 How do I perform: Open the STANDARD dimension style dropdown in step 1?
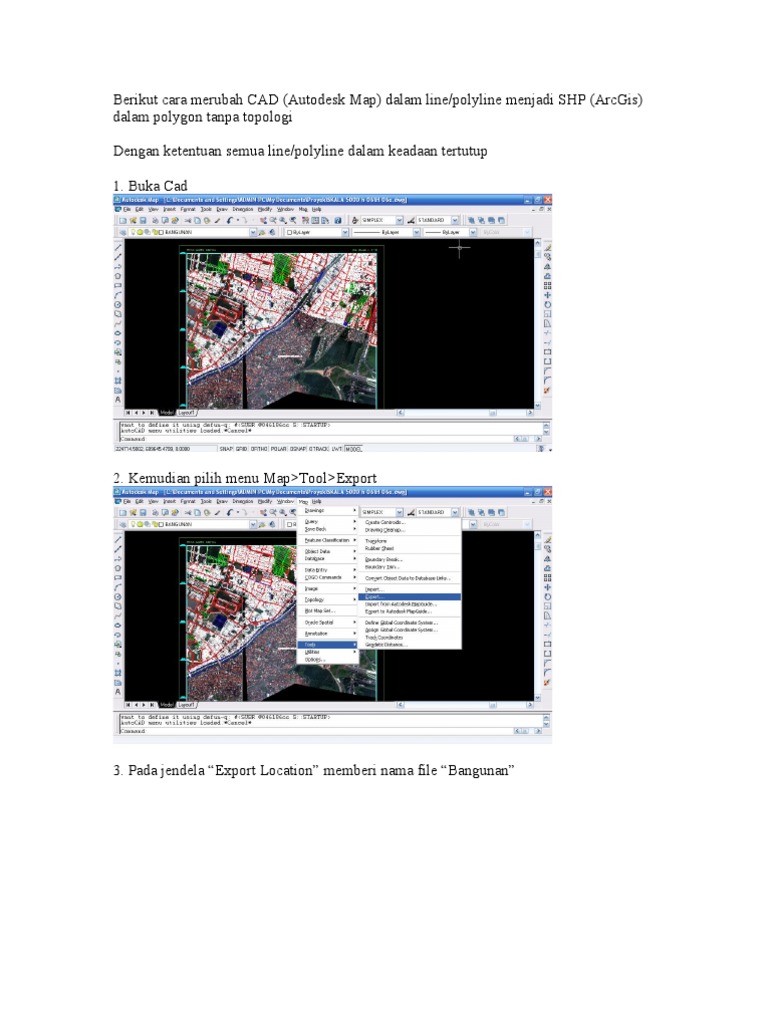[455, 221]
